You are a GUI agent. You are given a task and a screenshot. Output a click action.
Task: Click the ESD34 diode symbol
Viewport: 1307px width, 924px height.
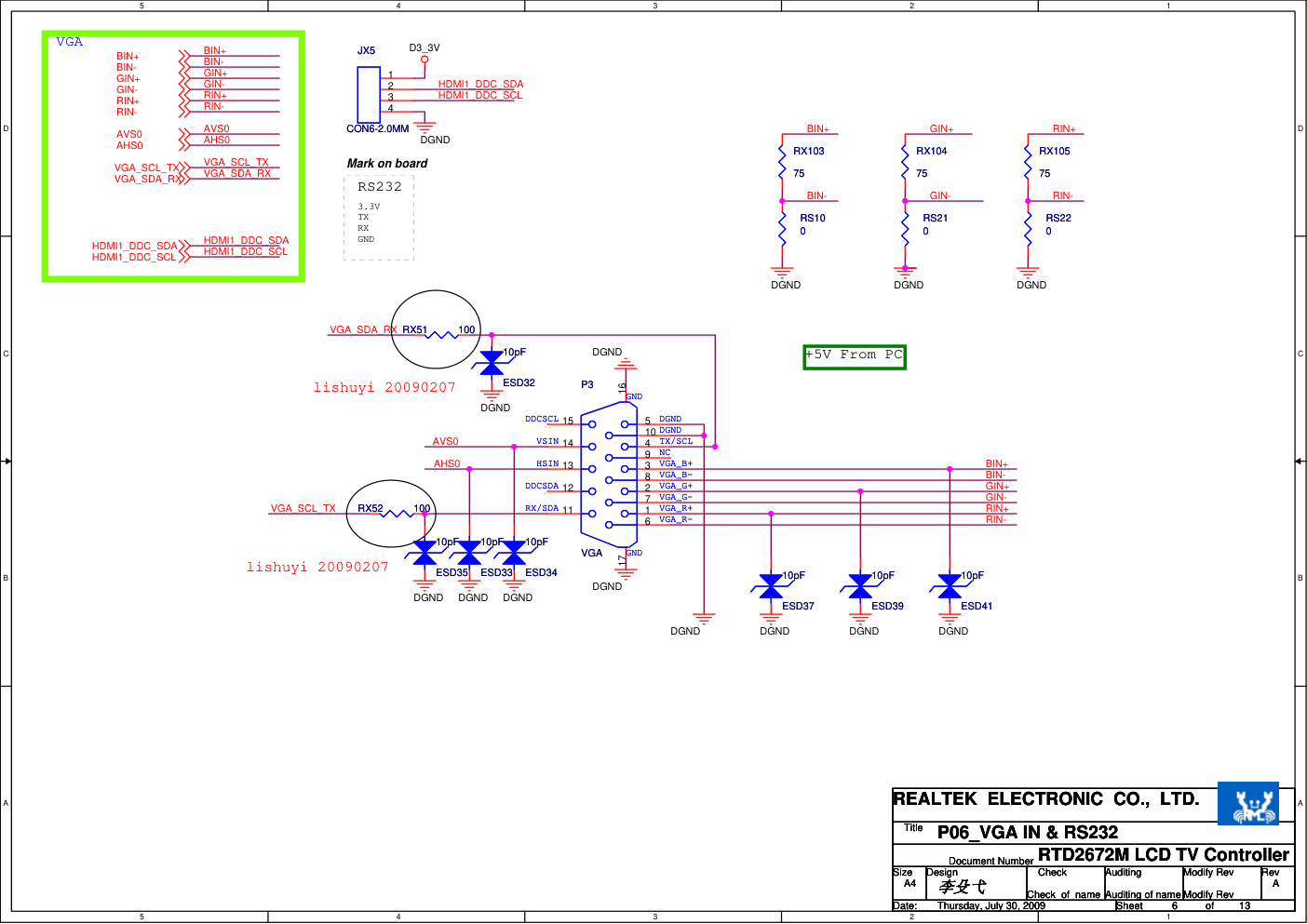click(514, 554)
